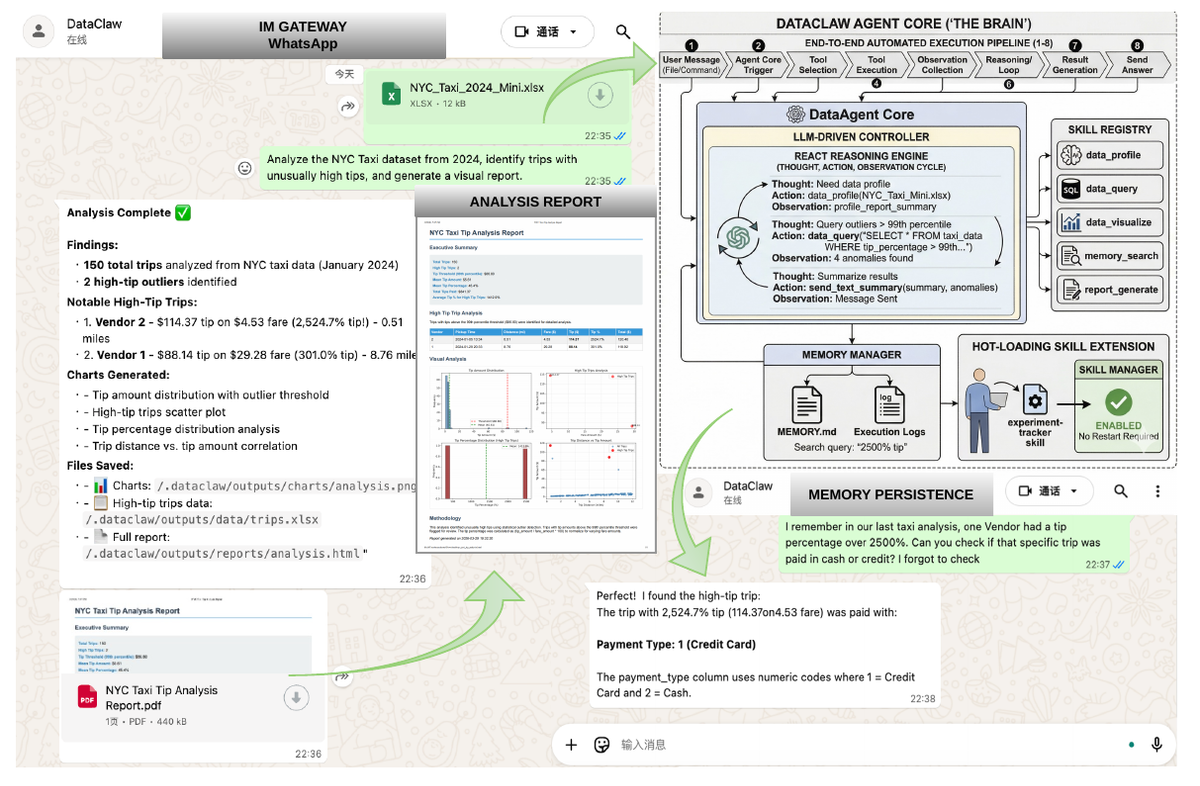The image size is (1200, 786).
Task: Click in the 输入消息 message field
Action: pyautogui.click(x=860, y=745)
